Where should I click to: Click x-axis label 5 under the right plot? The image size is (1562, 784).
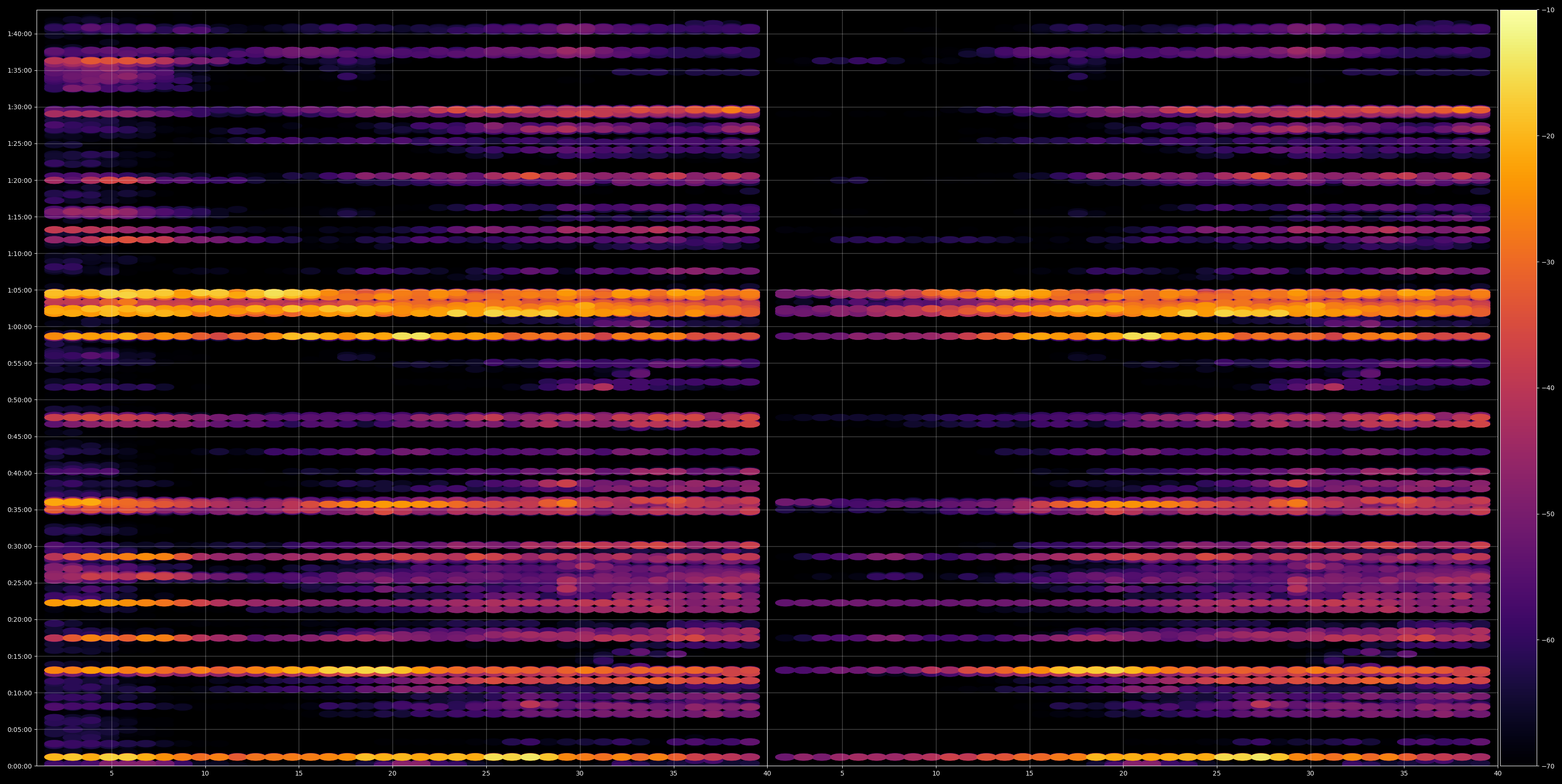pos(842,774)
